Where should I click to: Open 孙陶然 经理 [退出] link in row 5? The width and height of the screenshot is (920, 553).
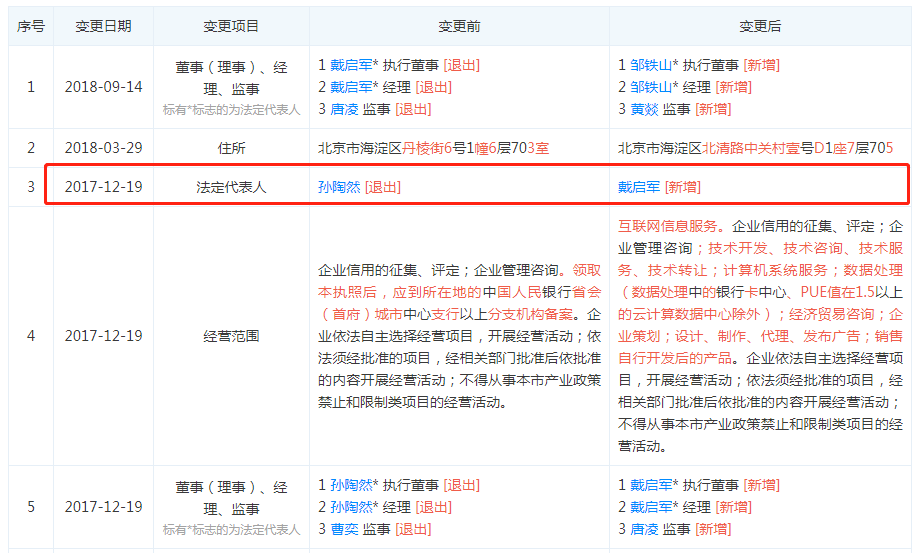(351, 507)
